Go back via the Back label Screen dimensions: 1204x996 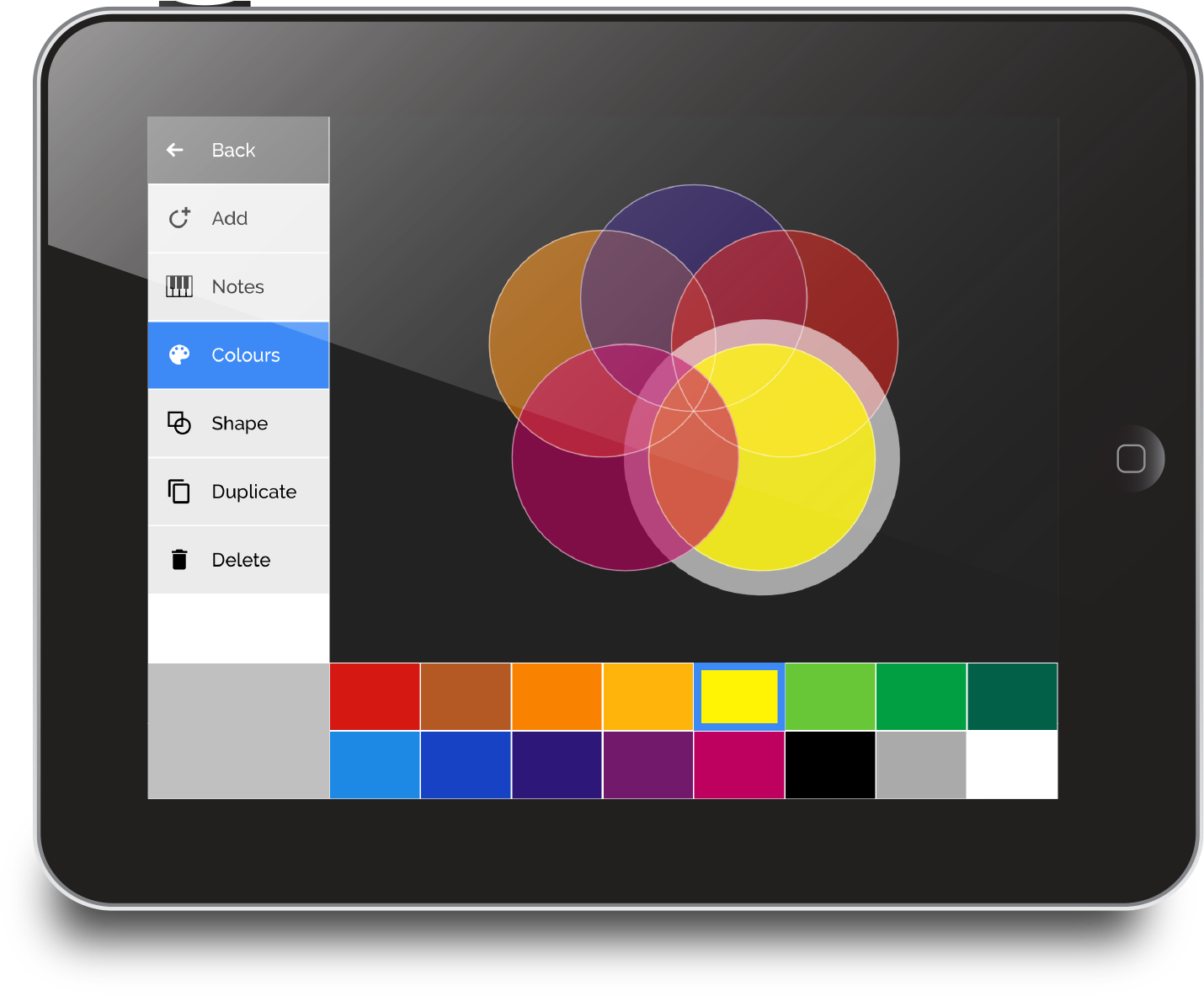tap(233, 150)
